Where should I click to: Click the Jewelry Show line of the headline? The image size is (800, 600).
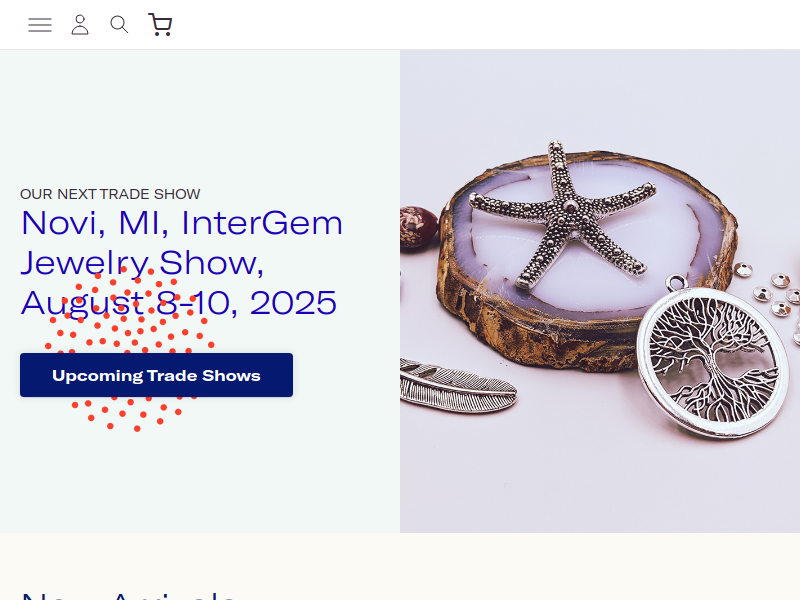142,263
